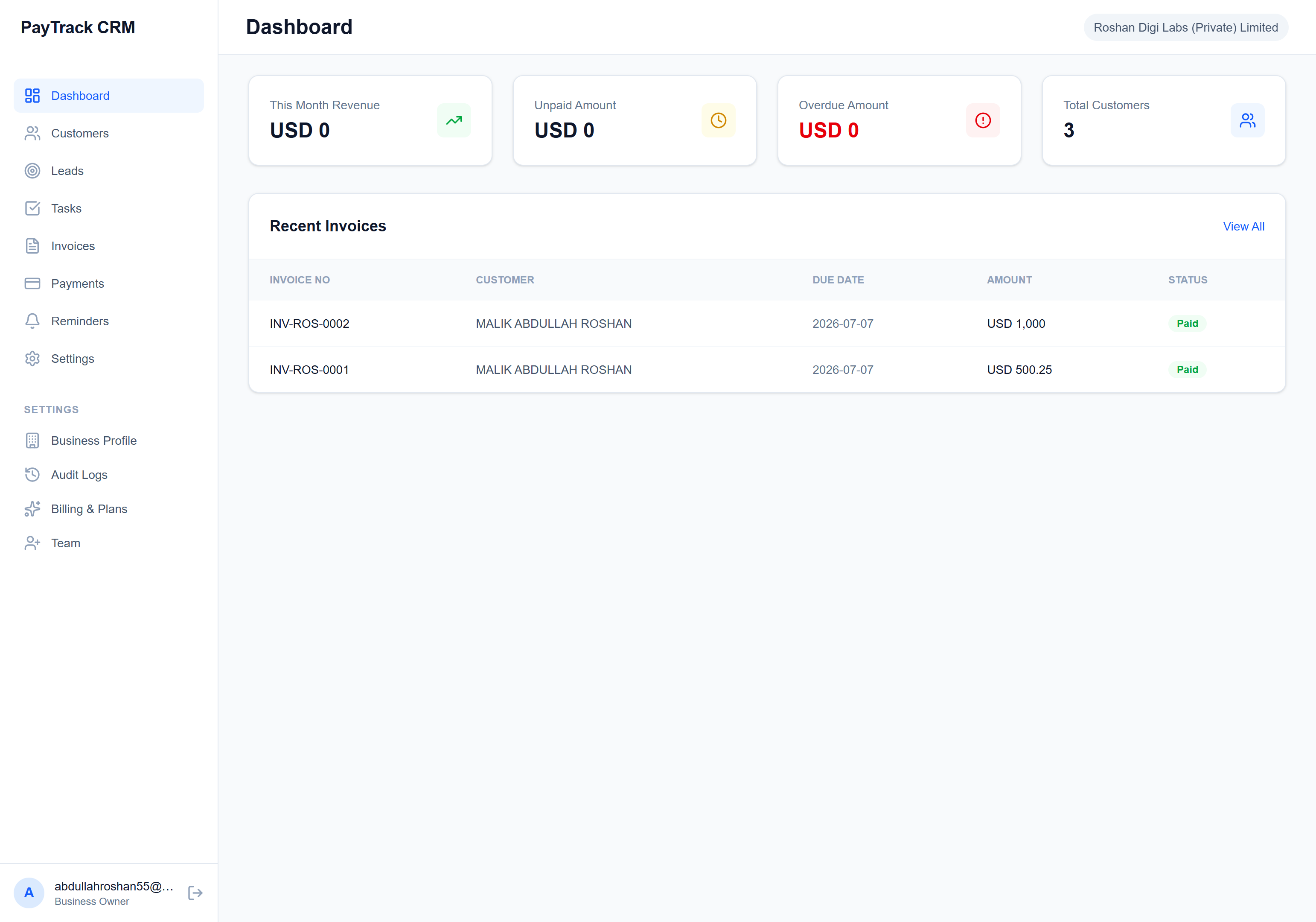The width and height of the screenshot is (1316, 922).
Task: Click the INVOICE NO column header
Action: click(x=300, y=280)
